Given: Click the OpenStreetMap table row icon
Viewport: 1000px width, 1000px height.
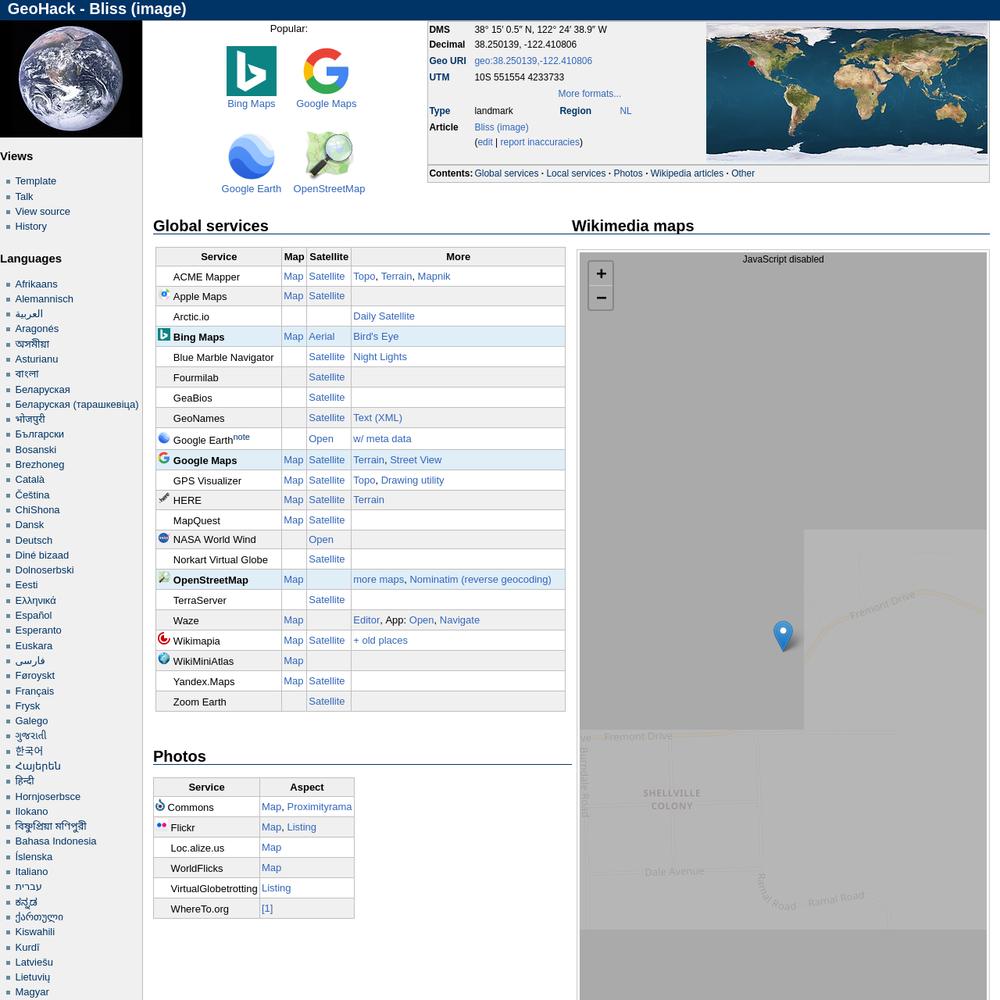Looking at the screenshot, I should pyautogui.click(x=164, y=578).
